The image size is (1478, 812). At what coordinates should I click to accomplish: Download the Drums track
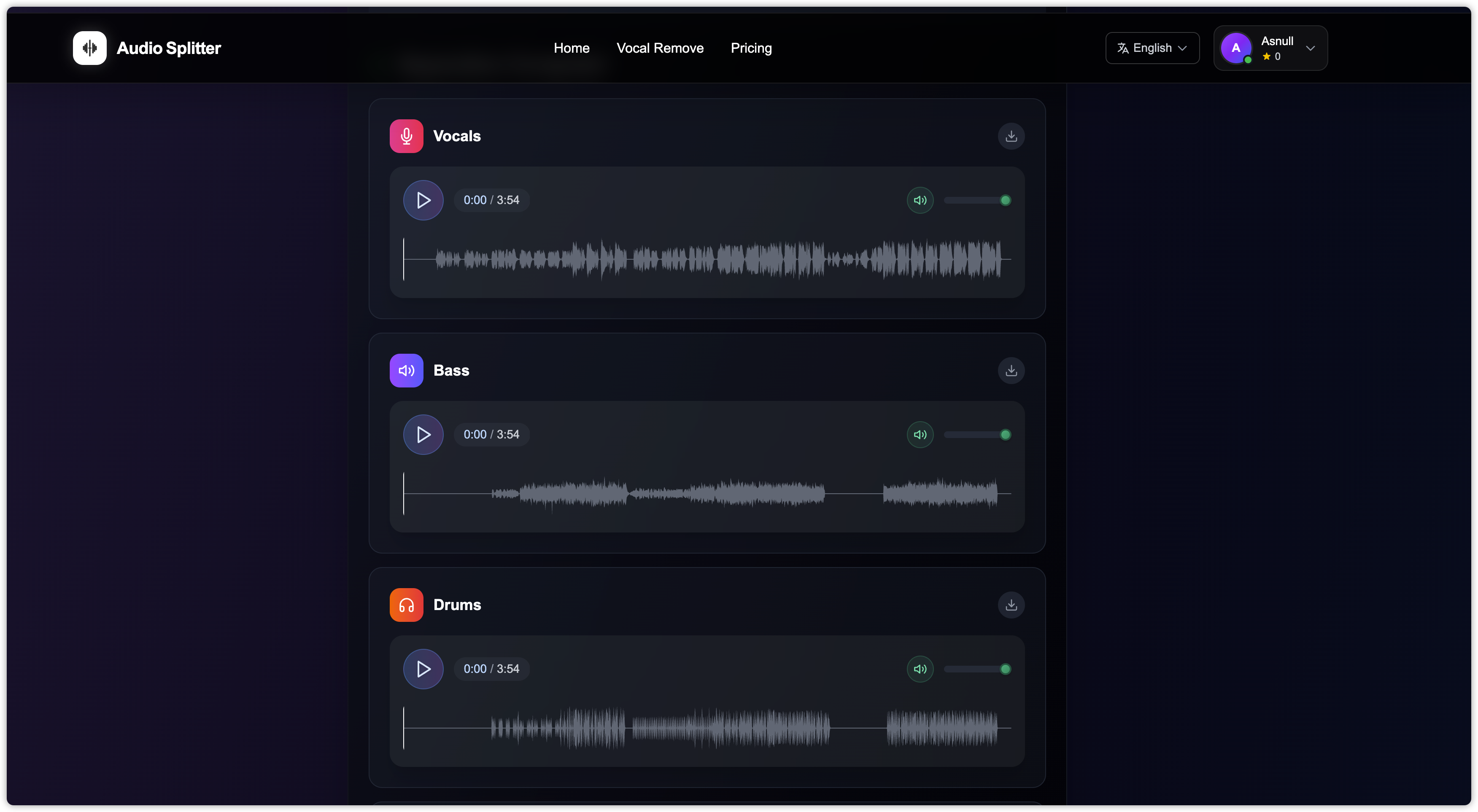coord(1011,605)
